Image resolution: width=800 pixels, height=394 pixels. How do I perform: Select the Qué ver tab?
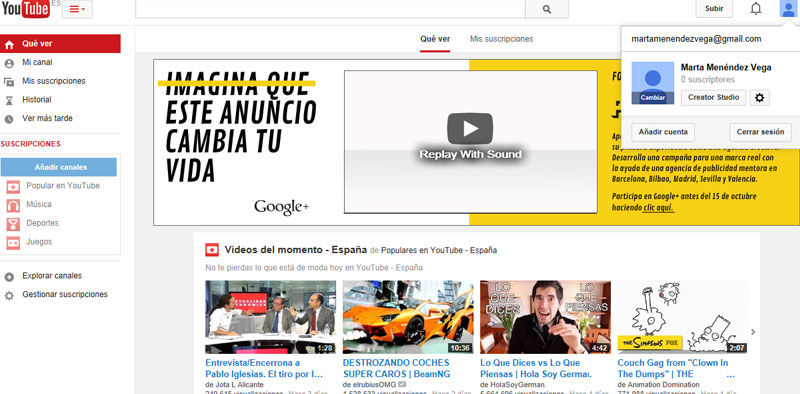pos(435,39)
